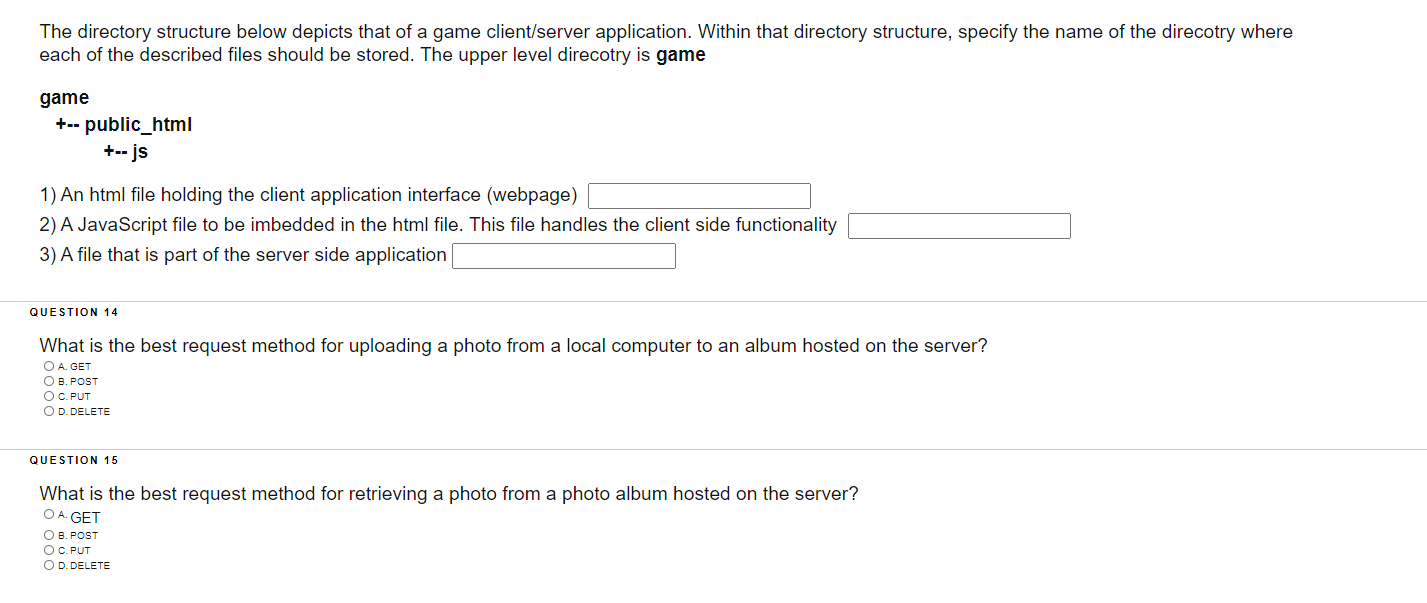This screenshot has width=1427, height=603.
Task: Click the uploading photo question text
Action: [x=513, y=345]
